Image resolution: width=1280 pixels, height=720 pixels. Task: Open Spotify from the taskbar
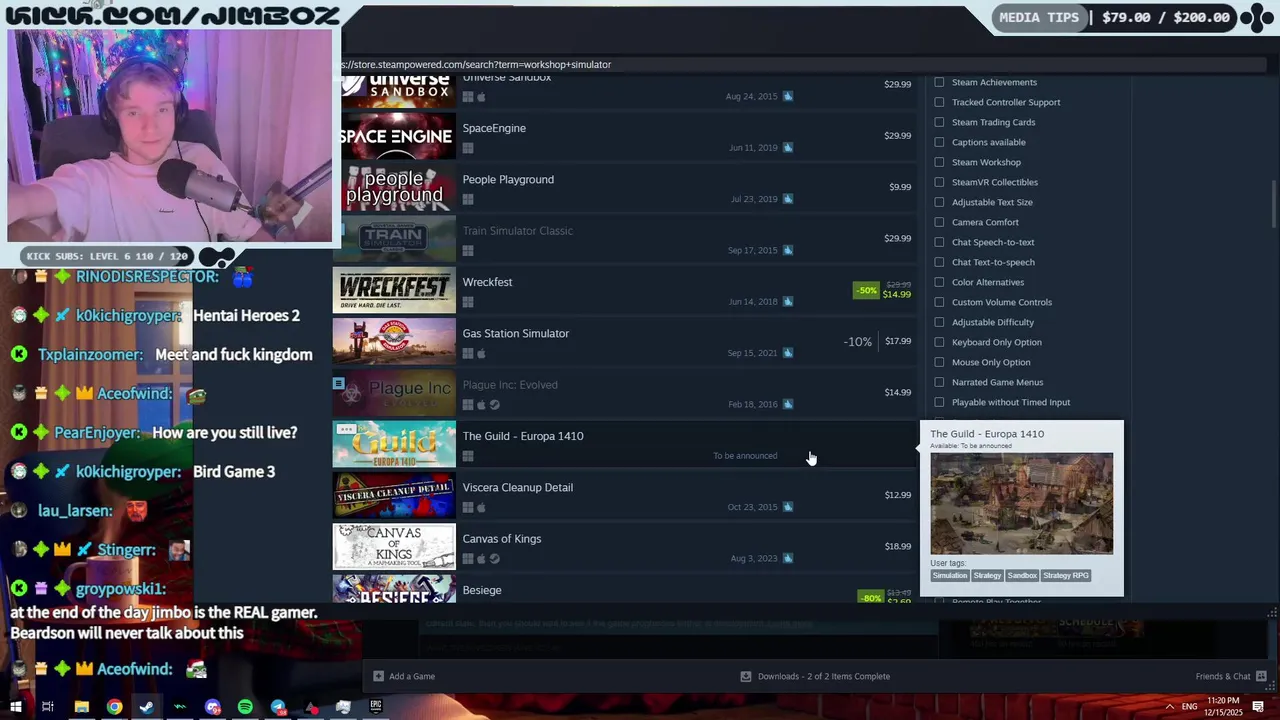tap(245, 707)
